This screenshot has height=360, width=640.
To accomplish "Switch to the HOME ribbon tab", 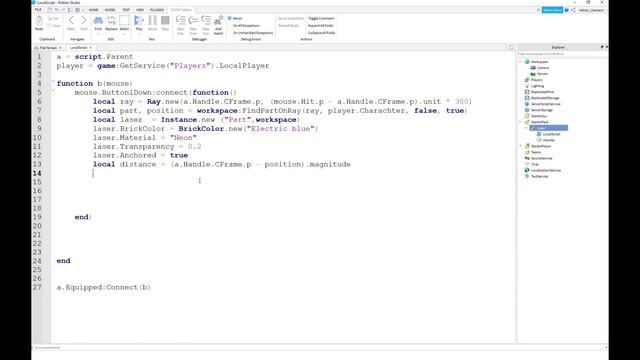I will click(93, 10).
